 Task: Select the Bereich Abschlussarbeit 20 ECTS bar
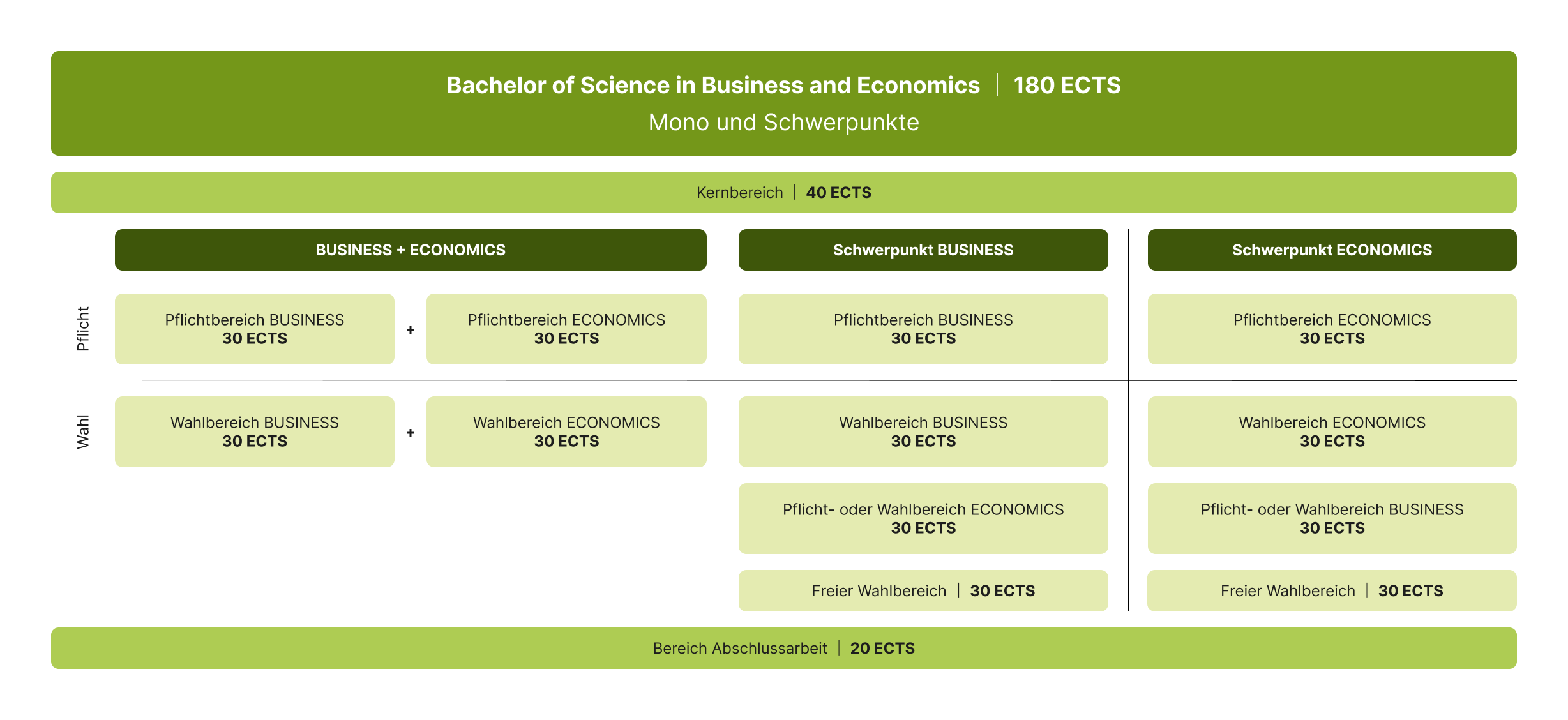point(783,648)
